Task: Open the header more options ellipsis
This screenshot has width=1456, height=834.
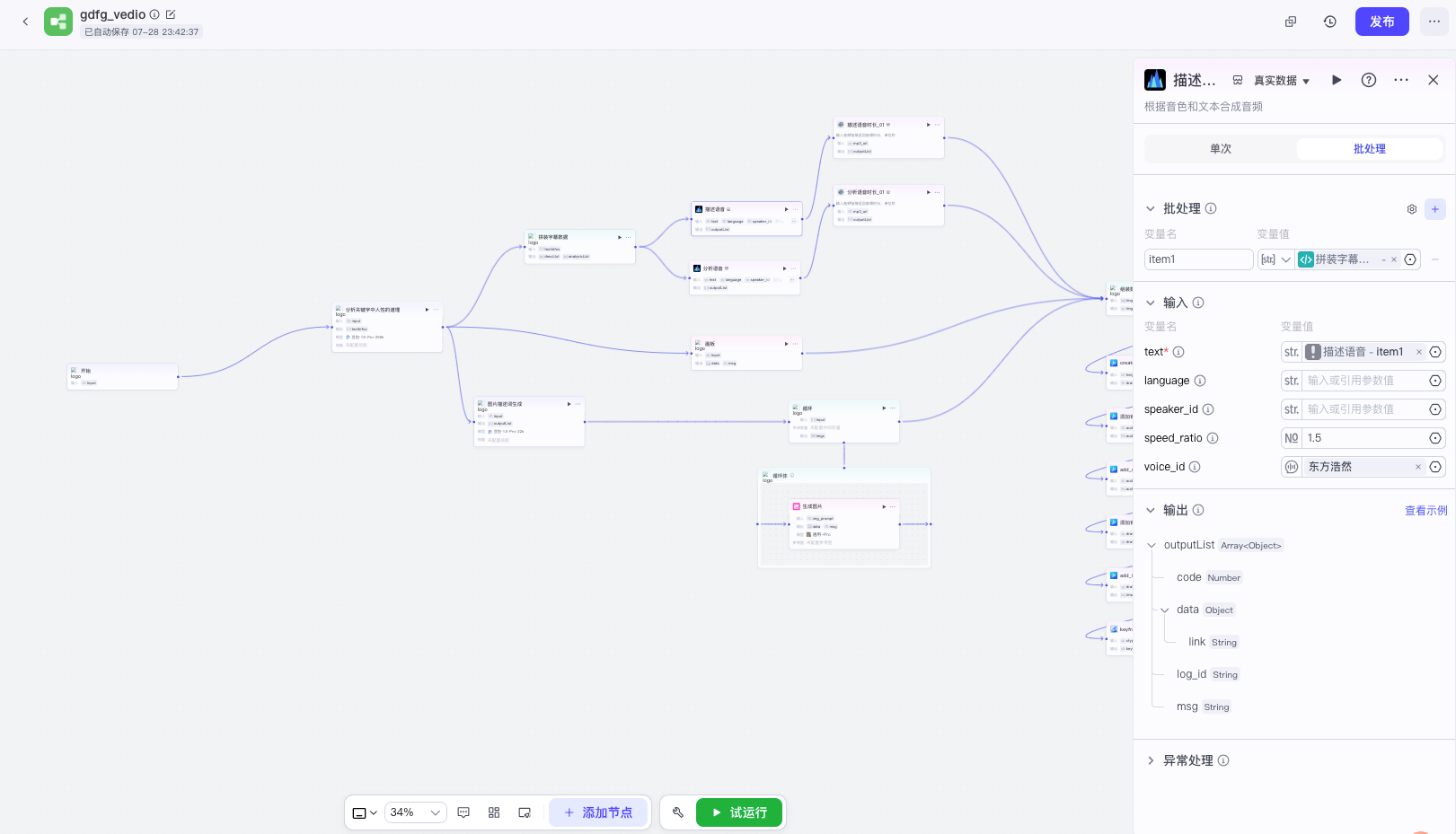Action: (1434, 22)
